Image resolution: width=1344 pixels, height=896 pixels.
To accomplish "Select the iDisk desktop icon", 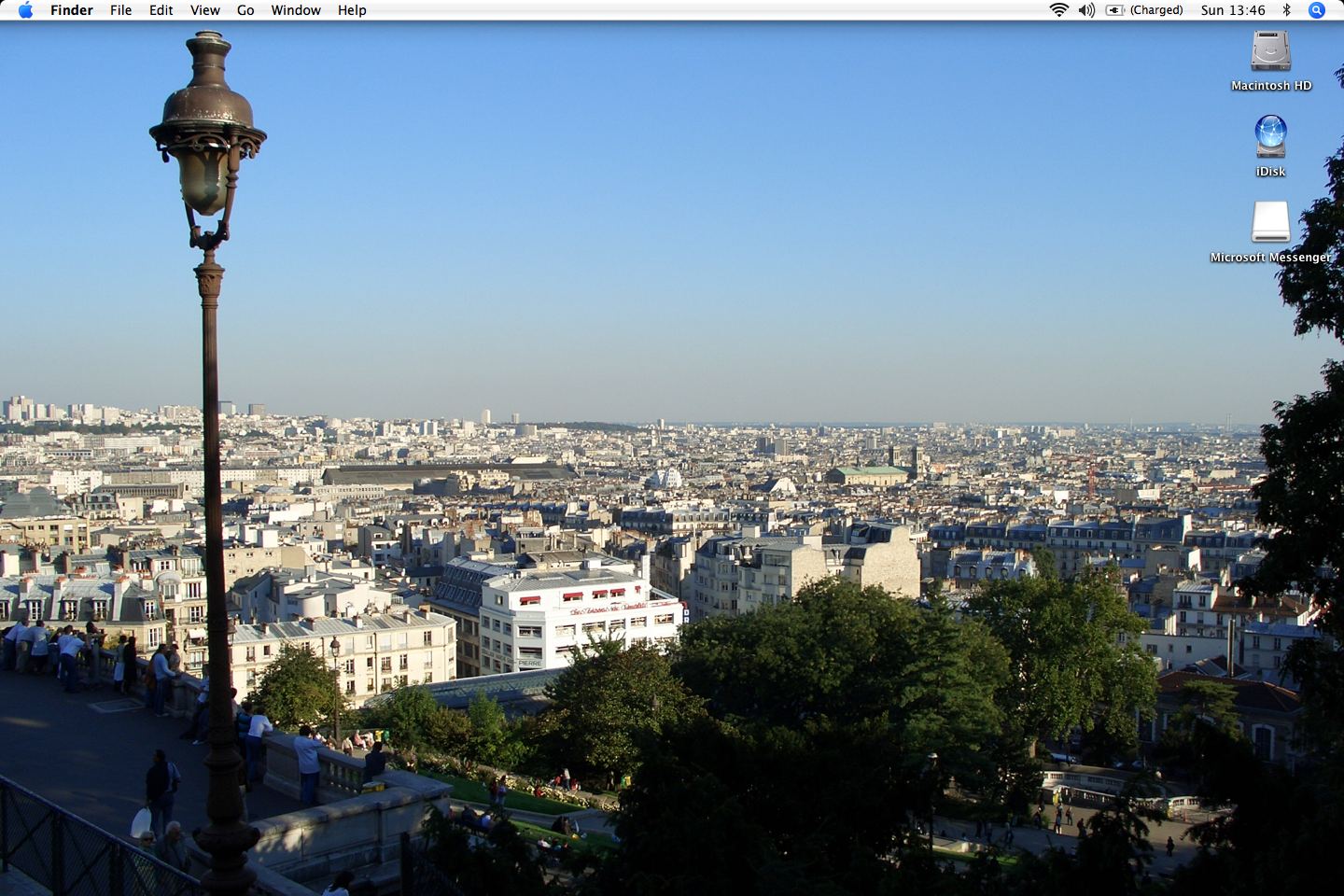I will 1270,136.
